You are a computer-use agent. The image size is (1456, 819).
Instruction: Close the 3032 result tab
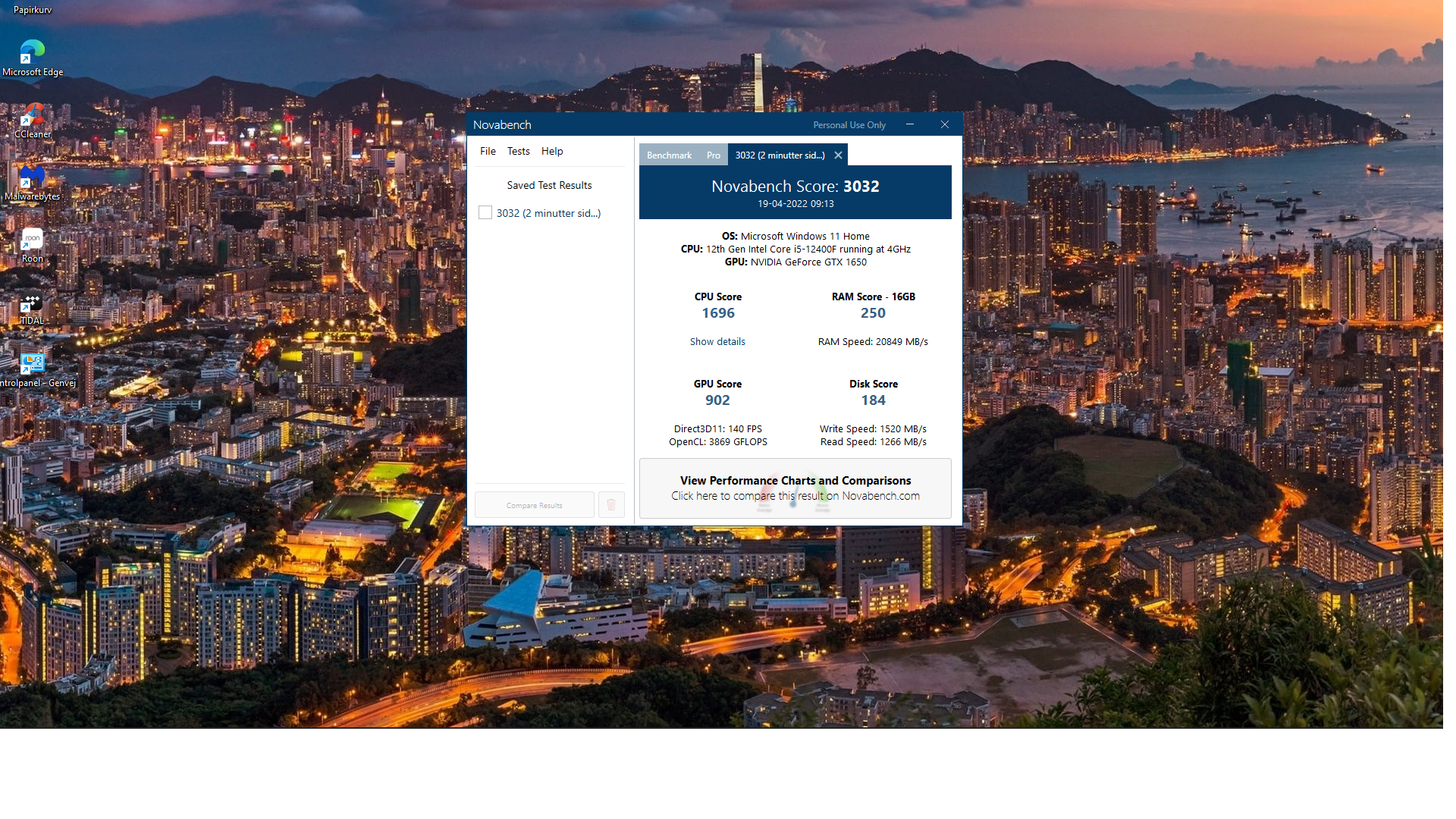click(838, 155)
